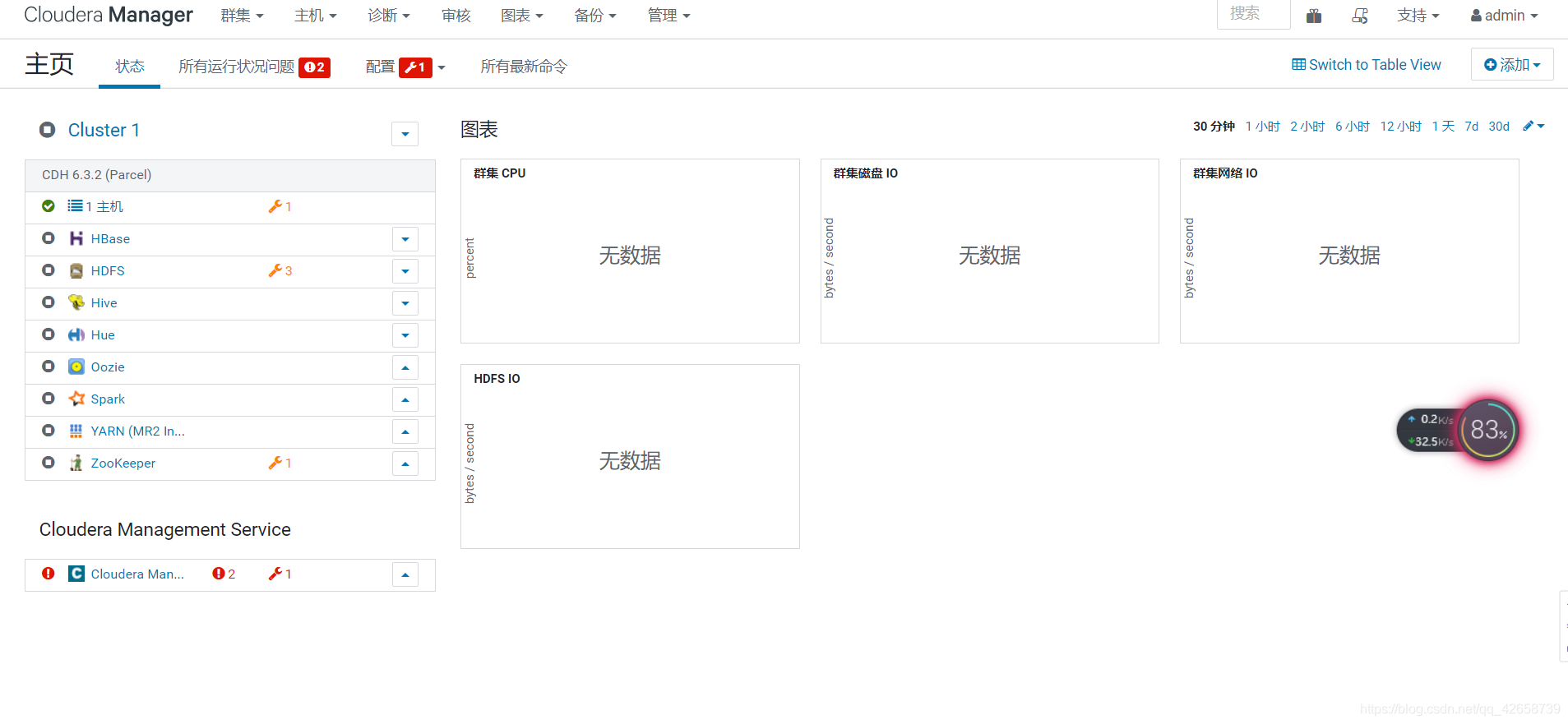Click the Hive bee icon

pyautogui.click(x=76, y=302)
